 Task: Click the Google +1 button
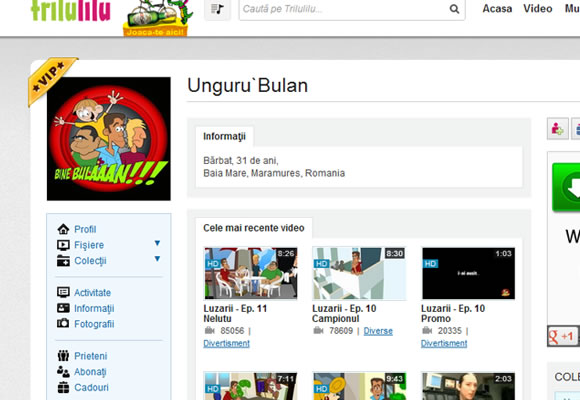563,336
